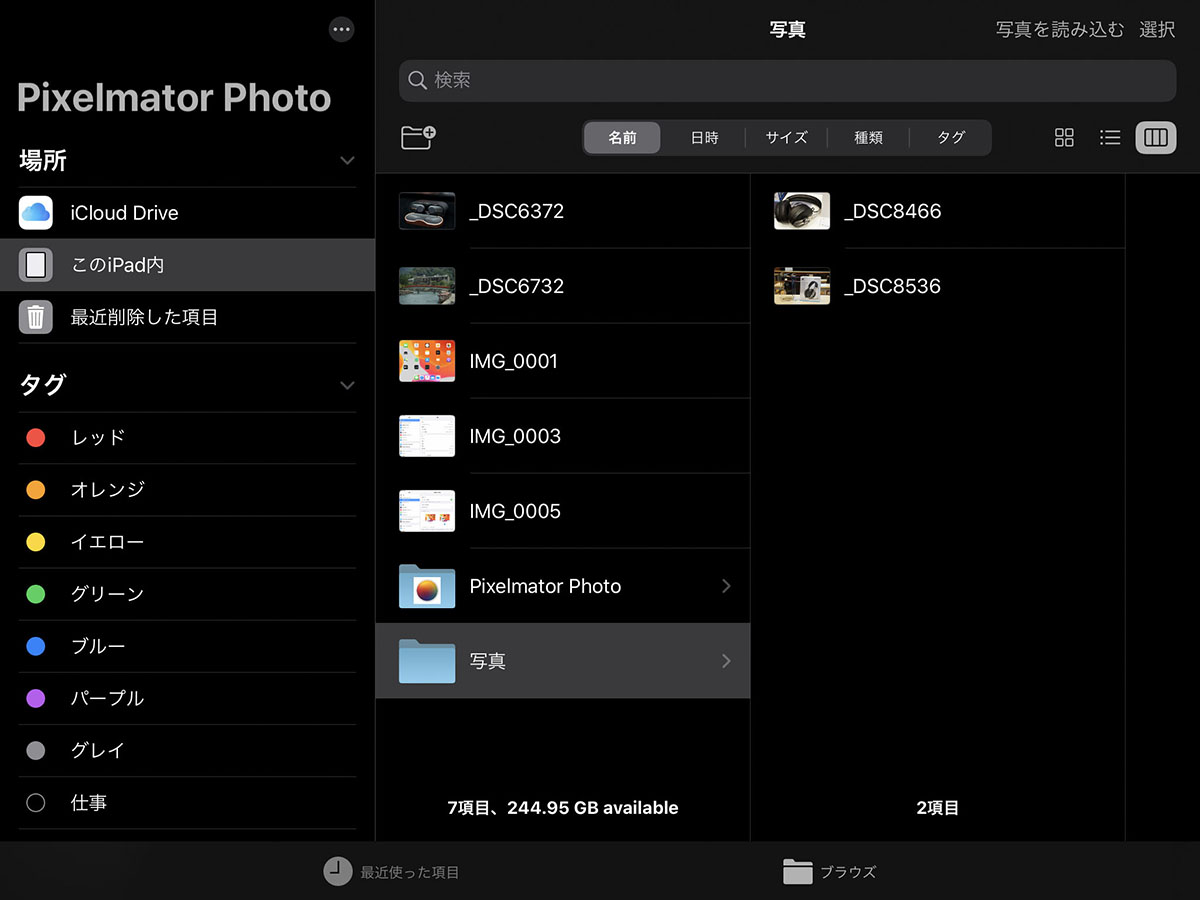
Task: Create a new folder with the folder-plus icon
Action: point(418,137)
